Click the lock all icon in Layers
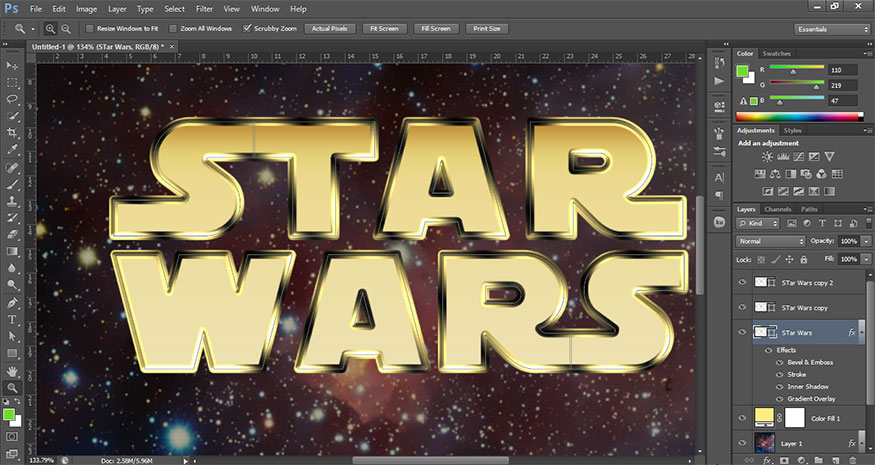 (x=804, y=260)
